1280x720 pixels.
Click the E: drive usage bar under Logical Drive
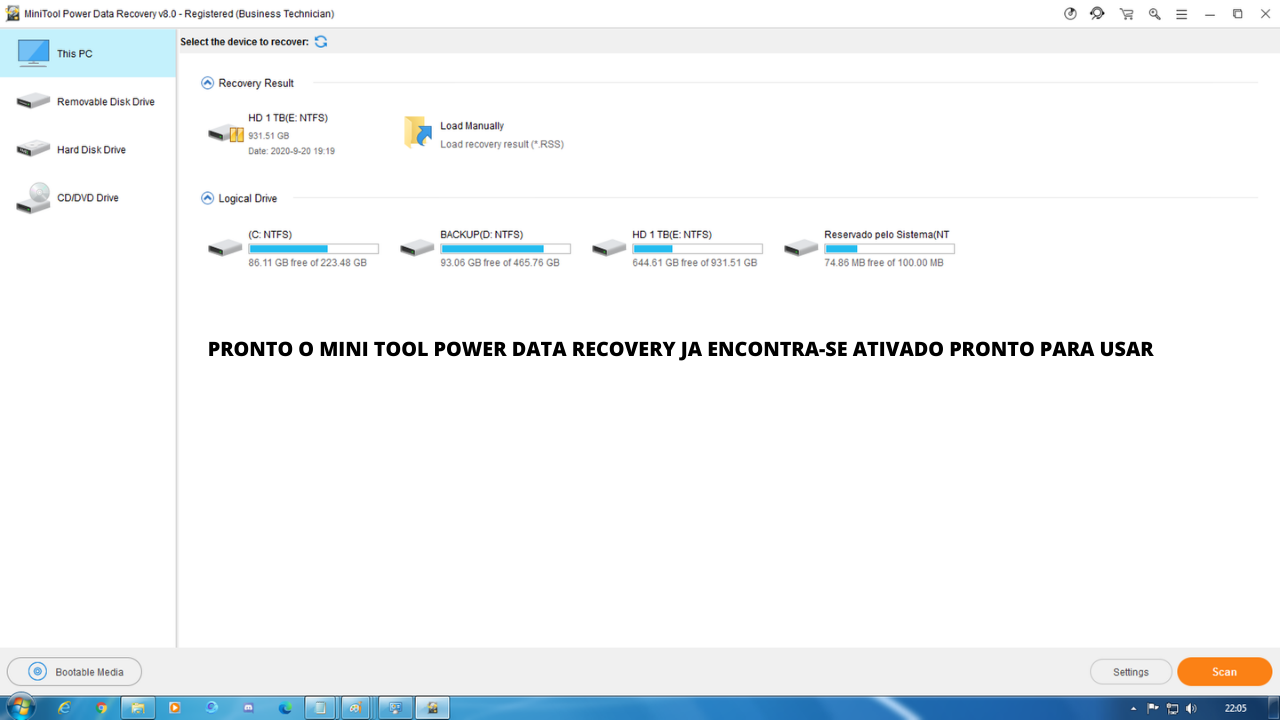(697, 248)
